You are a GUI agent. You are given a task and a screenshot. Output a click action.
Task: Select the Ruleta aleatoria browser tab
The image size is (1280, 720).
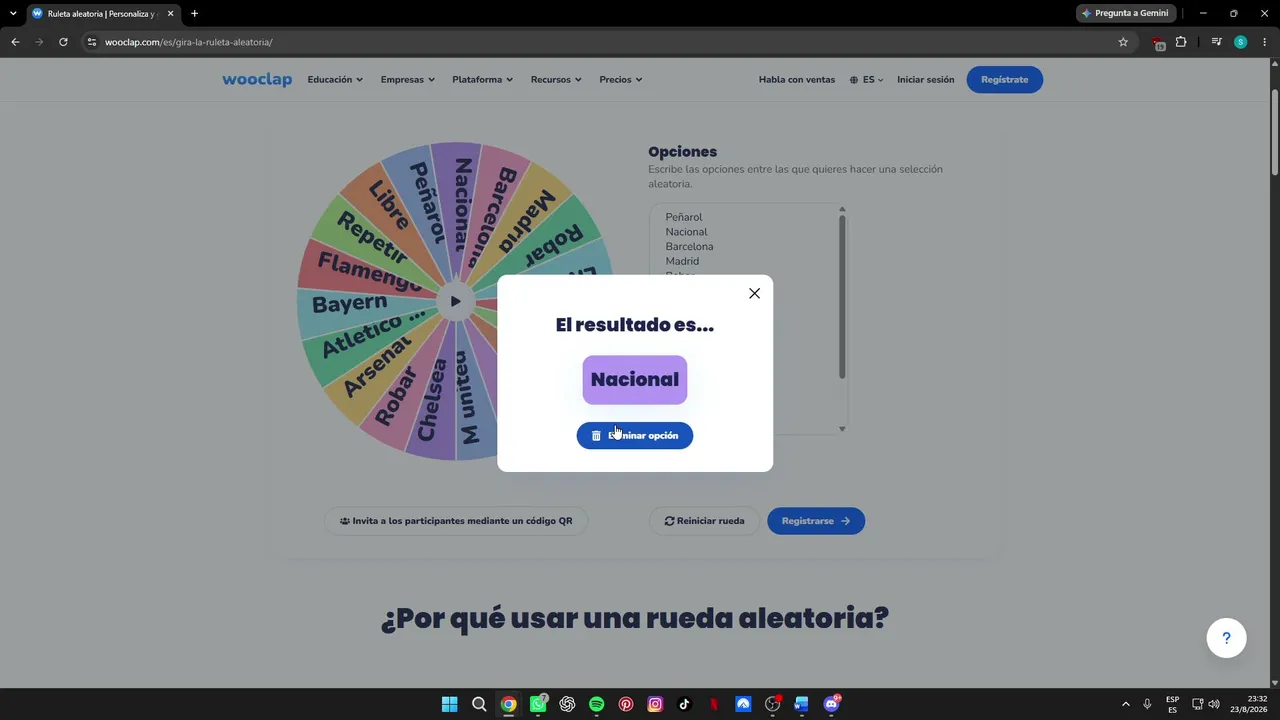[x=103, y=14]
